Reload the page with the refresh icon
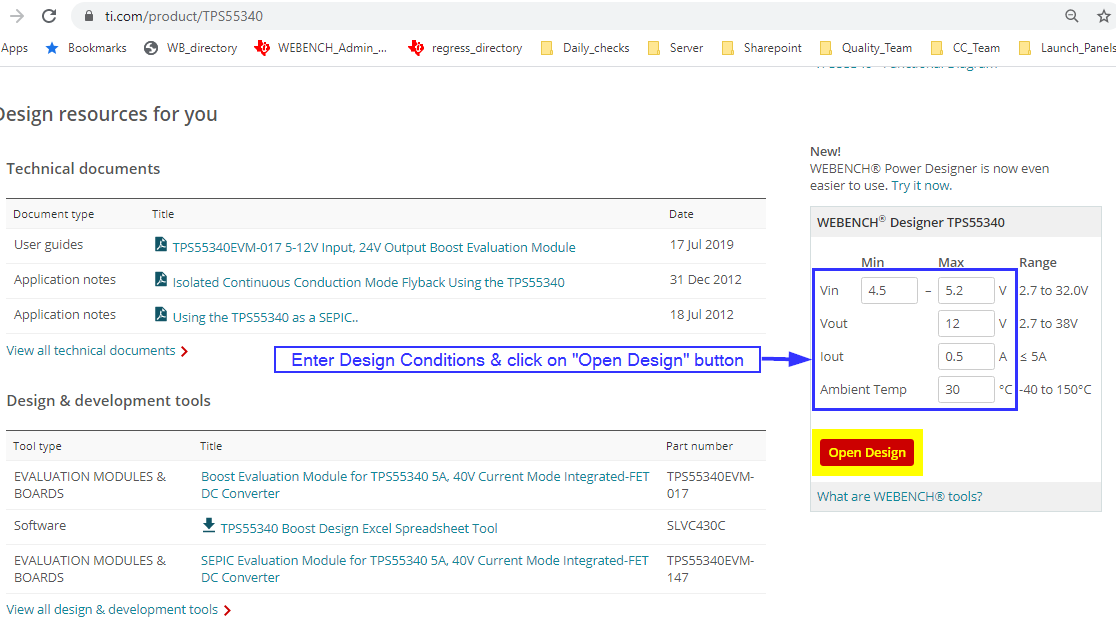This screenshot has width=1116, height=629. (x=49, y=16)
